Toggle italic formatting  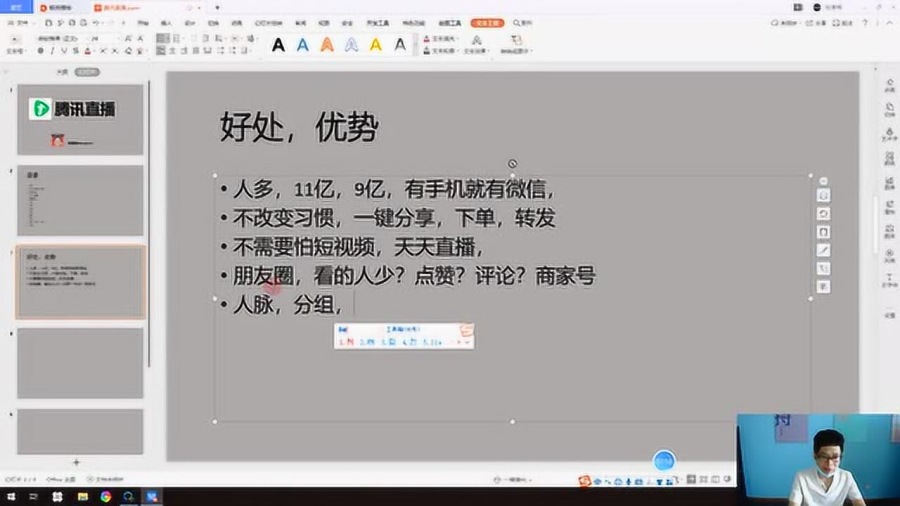[52, 51]
